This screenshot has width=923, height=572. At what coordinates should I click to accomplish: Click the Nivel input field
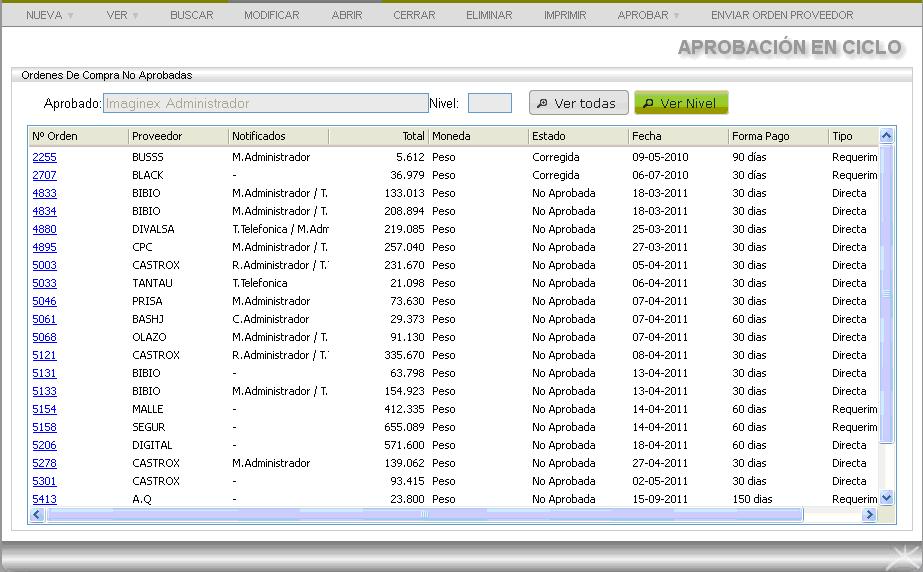[490, 103]
